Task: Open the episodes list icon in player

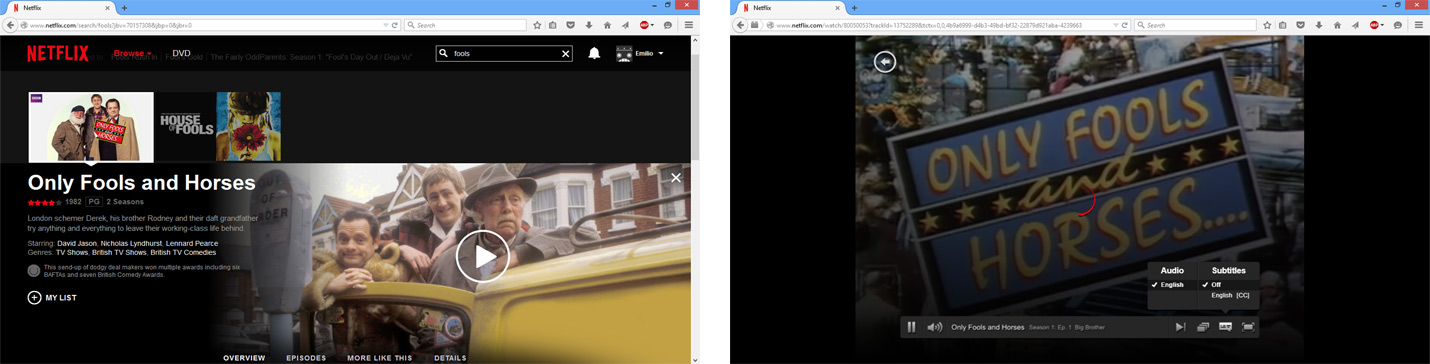Action: (1203, 327)
